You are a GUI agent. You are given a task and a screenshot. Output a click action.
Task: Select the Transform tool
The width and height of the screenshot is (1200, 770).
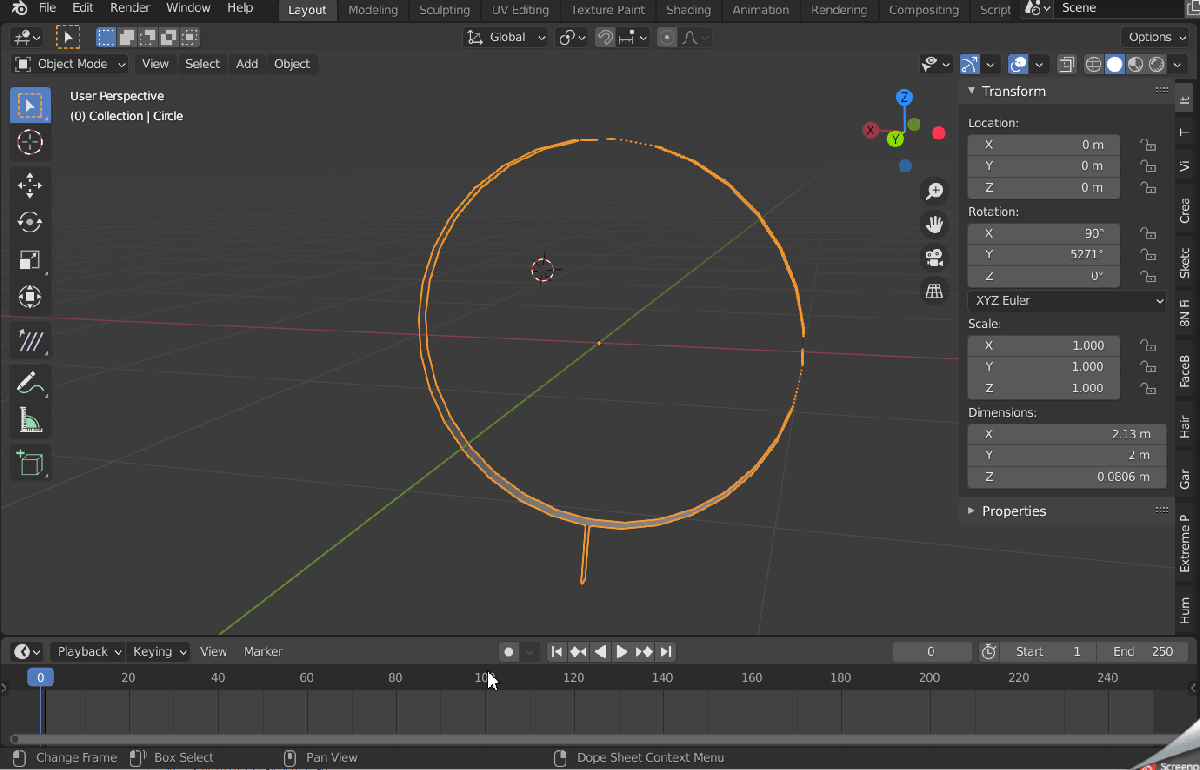(30, 297)
